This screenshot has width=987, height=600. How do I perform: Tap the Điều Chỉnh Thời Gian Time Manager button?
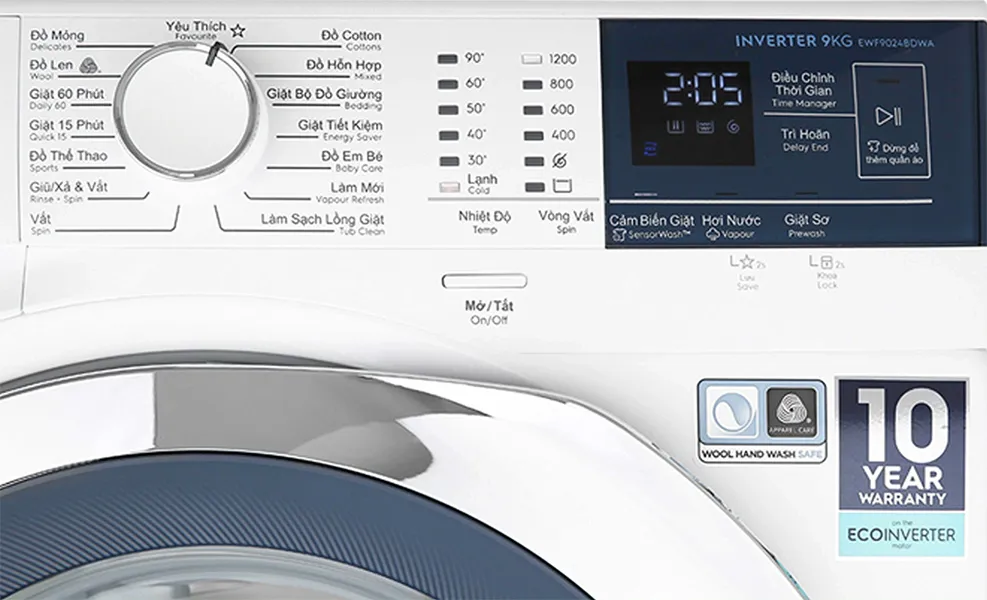(804, 90)
